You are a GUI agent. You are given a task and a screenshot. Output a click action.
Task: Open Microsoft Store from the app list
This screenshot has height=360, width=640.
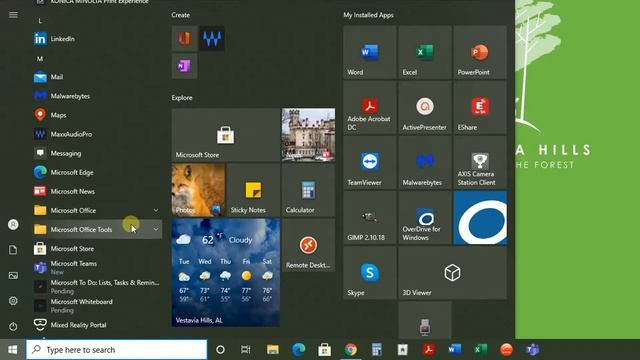tap(97, 249)
